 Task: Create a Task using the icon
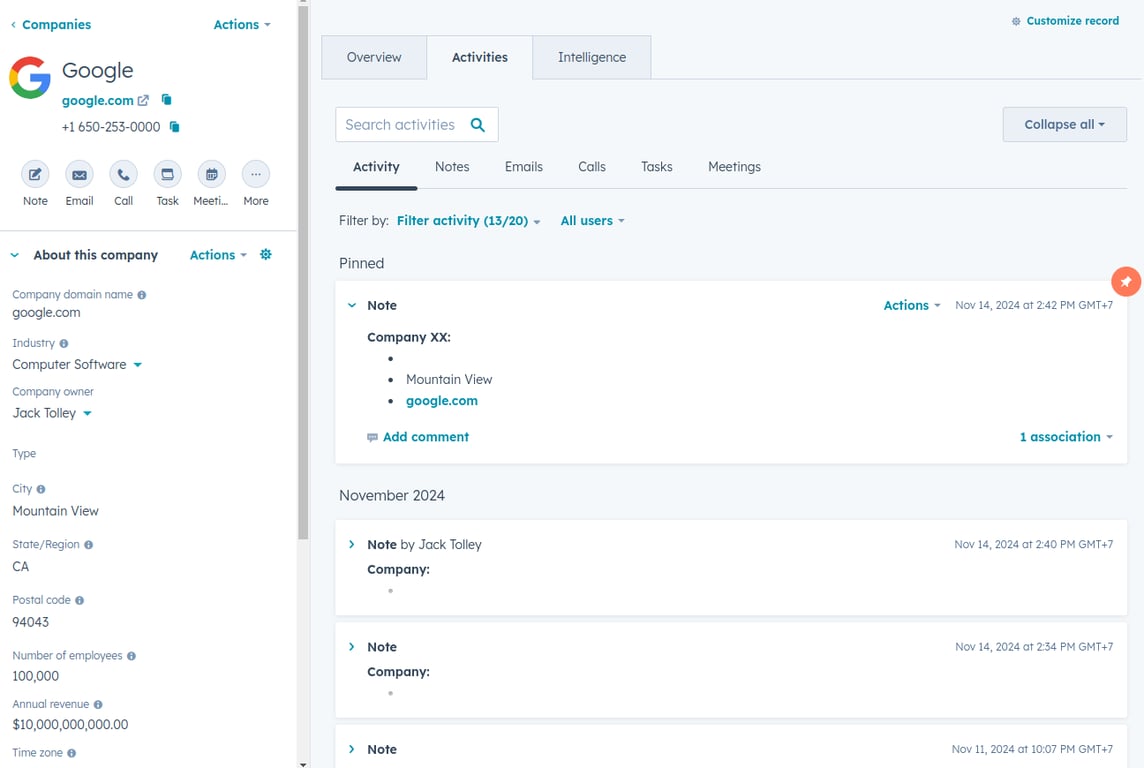167,175
